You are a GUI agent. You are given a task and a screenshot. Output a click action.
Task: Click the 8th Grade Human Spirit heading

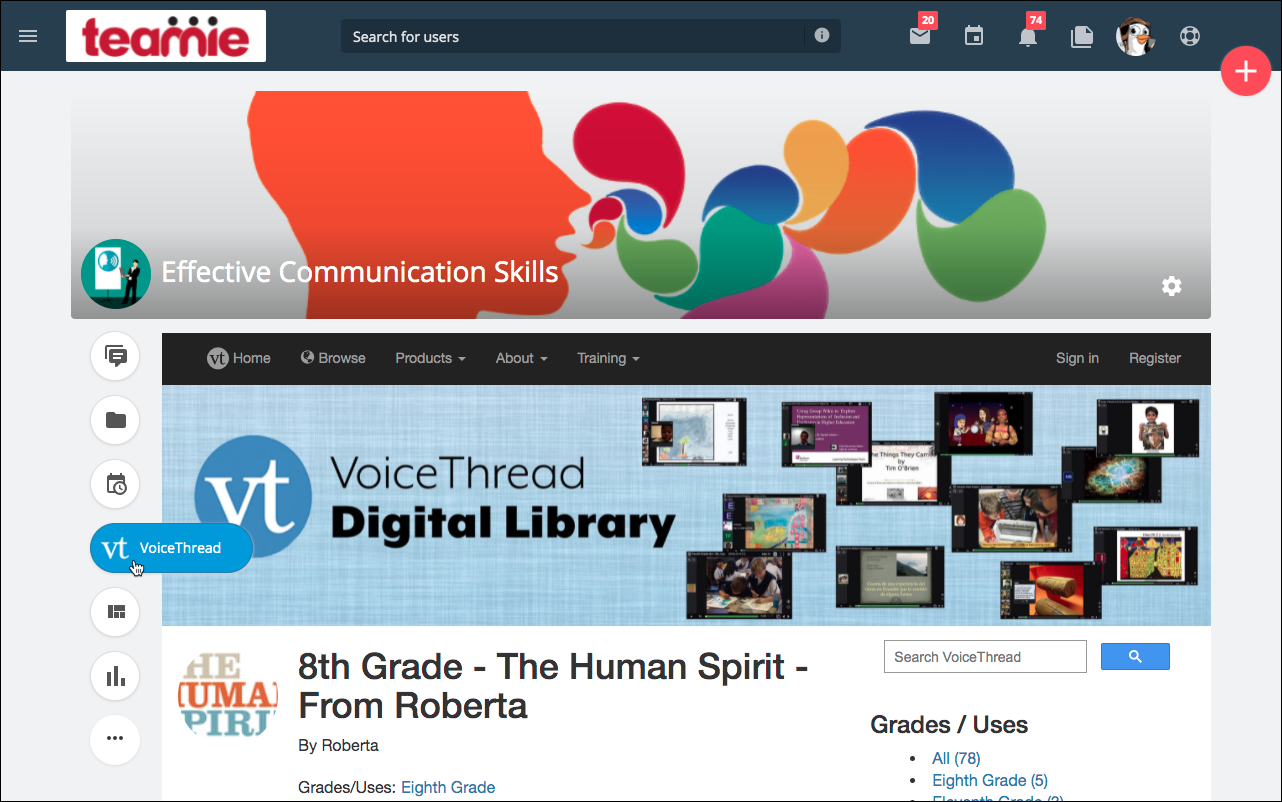tap(553, 686)
